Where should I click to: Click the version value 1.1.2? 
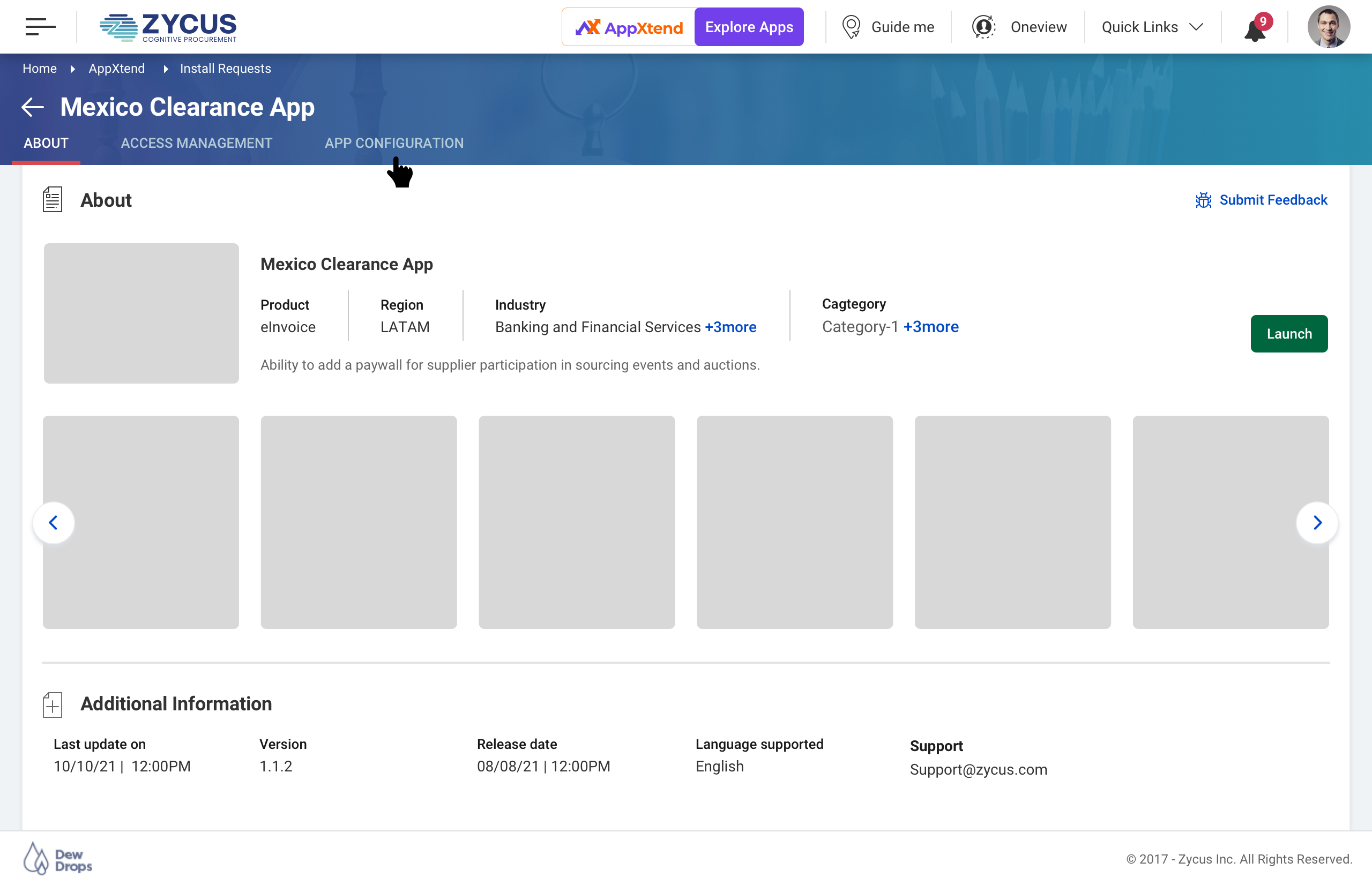pos(276,766)
